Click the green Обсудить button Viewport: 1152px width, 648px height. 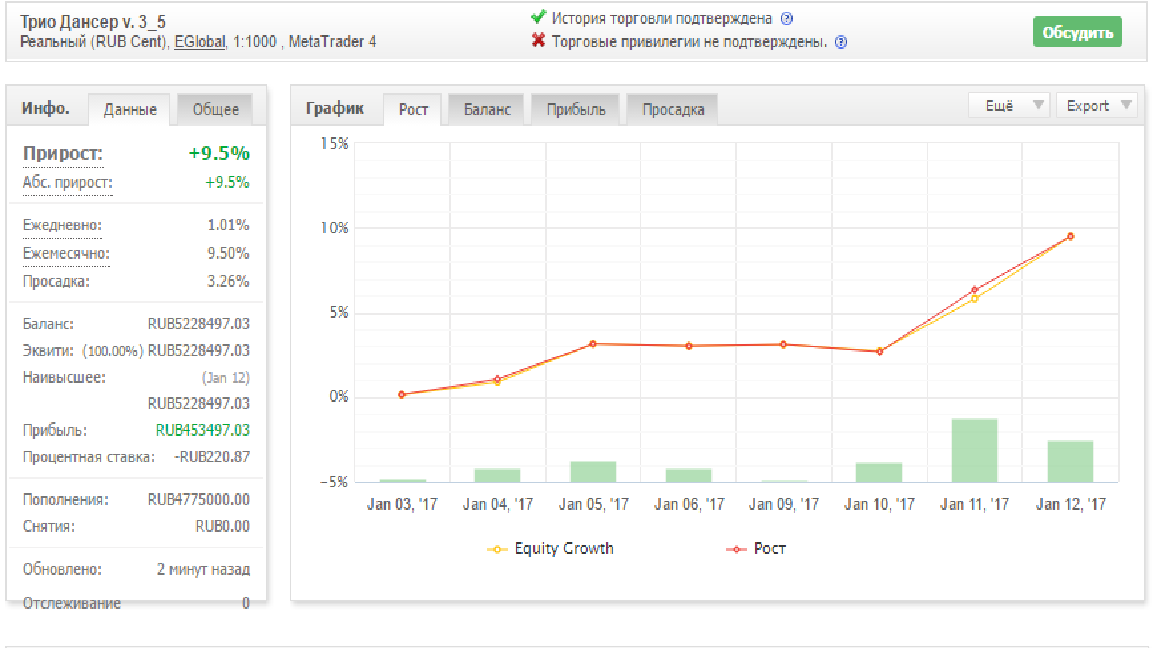pos(1077,32)
